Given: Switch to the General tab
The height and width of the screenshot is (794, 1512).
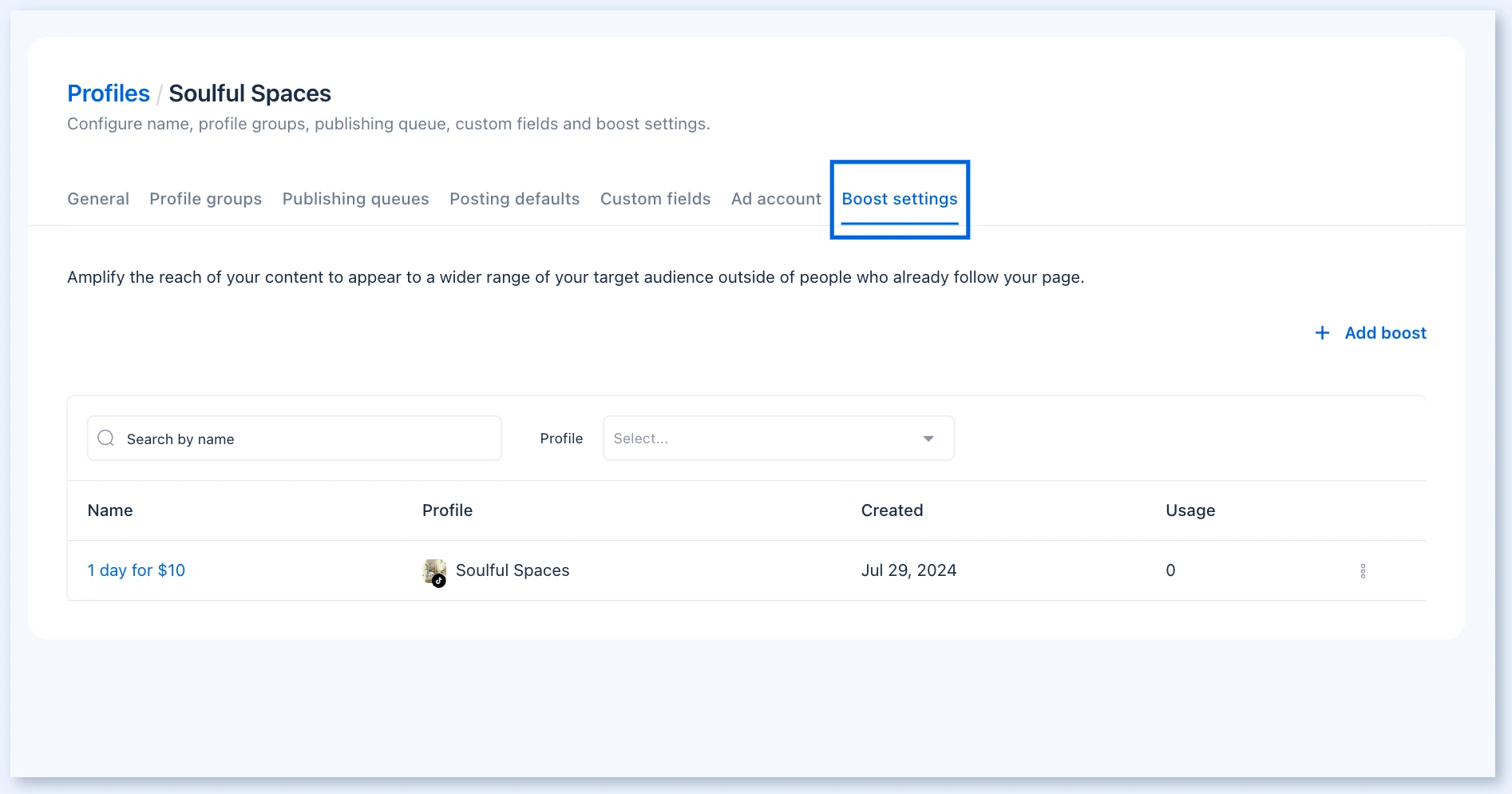Looking at the screenshot, I should pos(98,199).
